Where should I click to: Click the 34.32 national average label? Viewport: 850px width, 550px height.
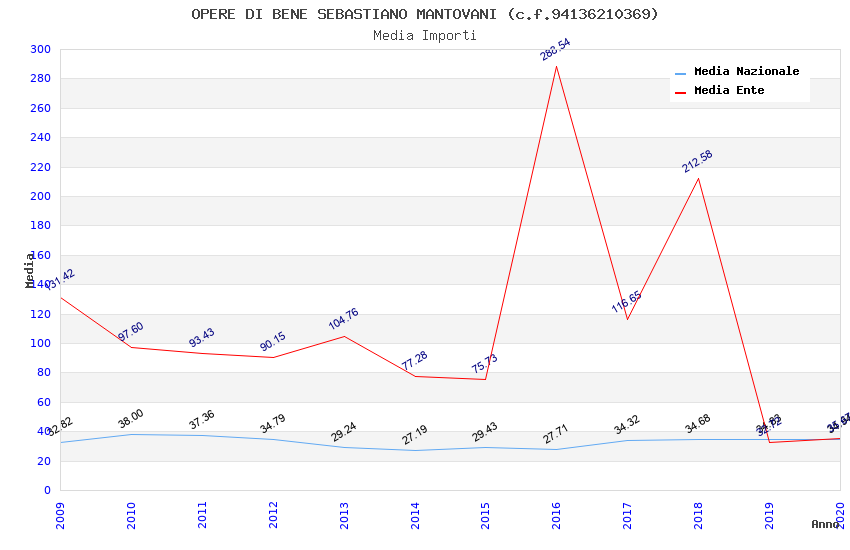click(627, 425)
